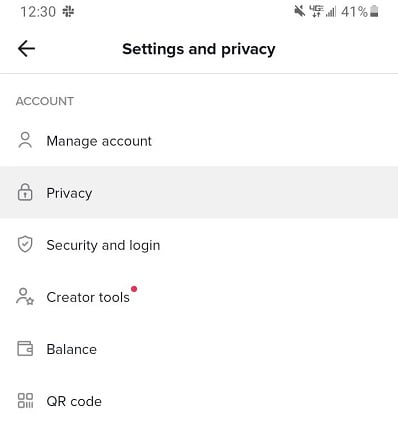Tap the 12:30 clock in status bar
Viewport: 398px width, 431px height.
point(38,12)
